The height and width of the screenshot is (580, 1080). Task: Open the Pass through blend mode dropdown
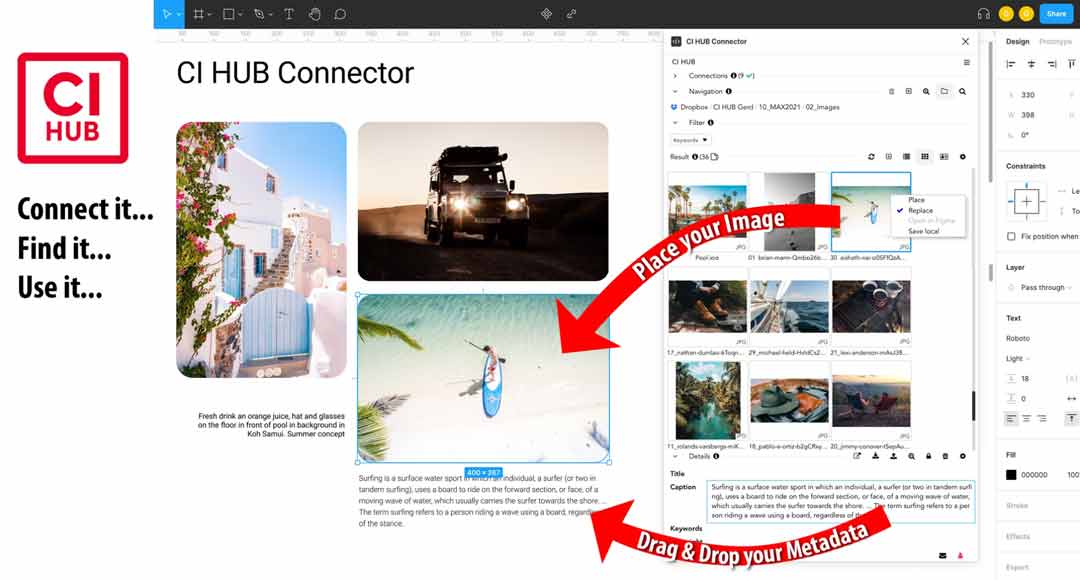coord(1042,287)
